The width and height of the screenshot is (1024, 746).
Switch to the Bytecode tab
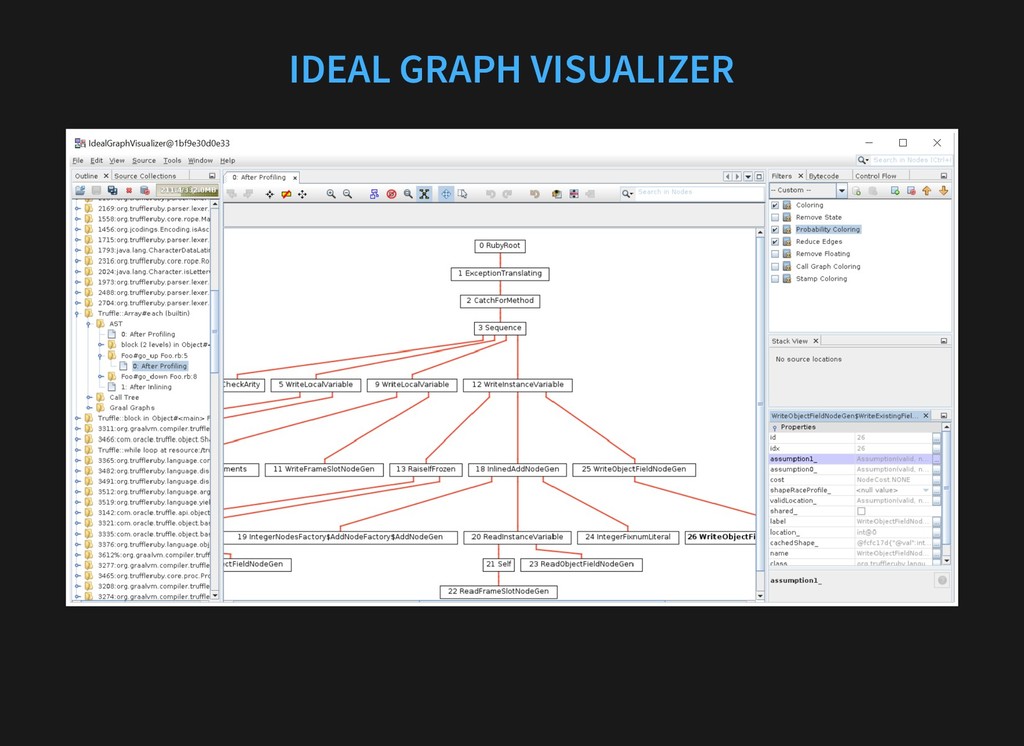[x=824, y=176]
